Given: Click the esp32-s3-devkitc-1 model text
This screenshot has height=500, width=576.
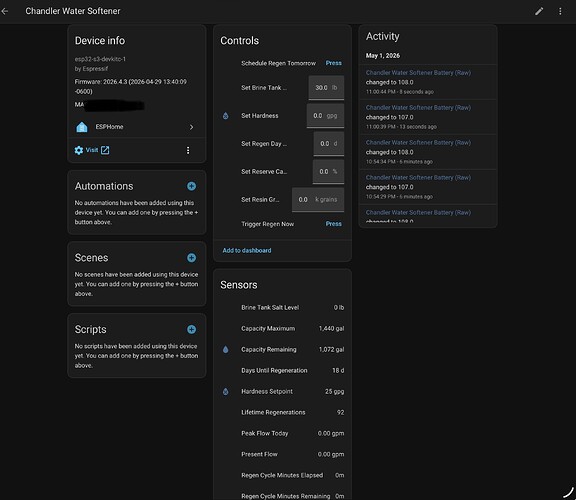Looking at the screenshot, I should click(100, 59).
